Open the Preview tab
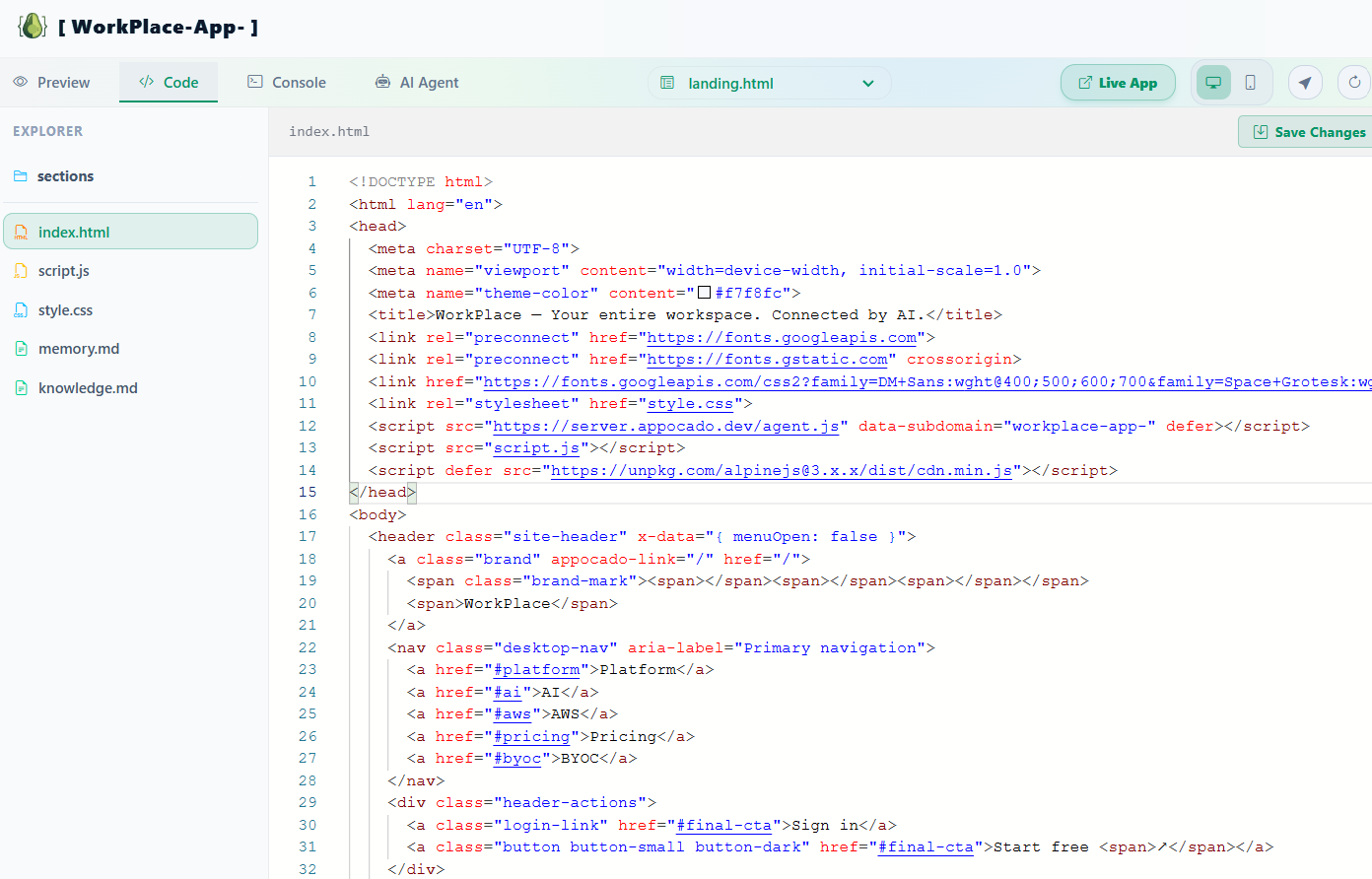Screen dimensions: 1372x879 51,83
